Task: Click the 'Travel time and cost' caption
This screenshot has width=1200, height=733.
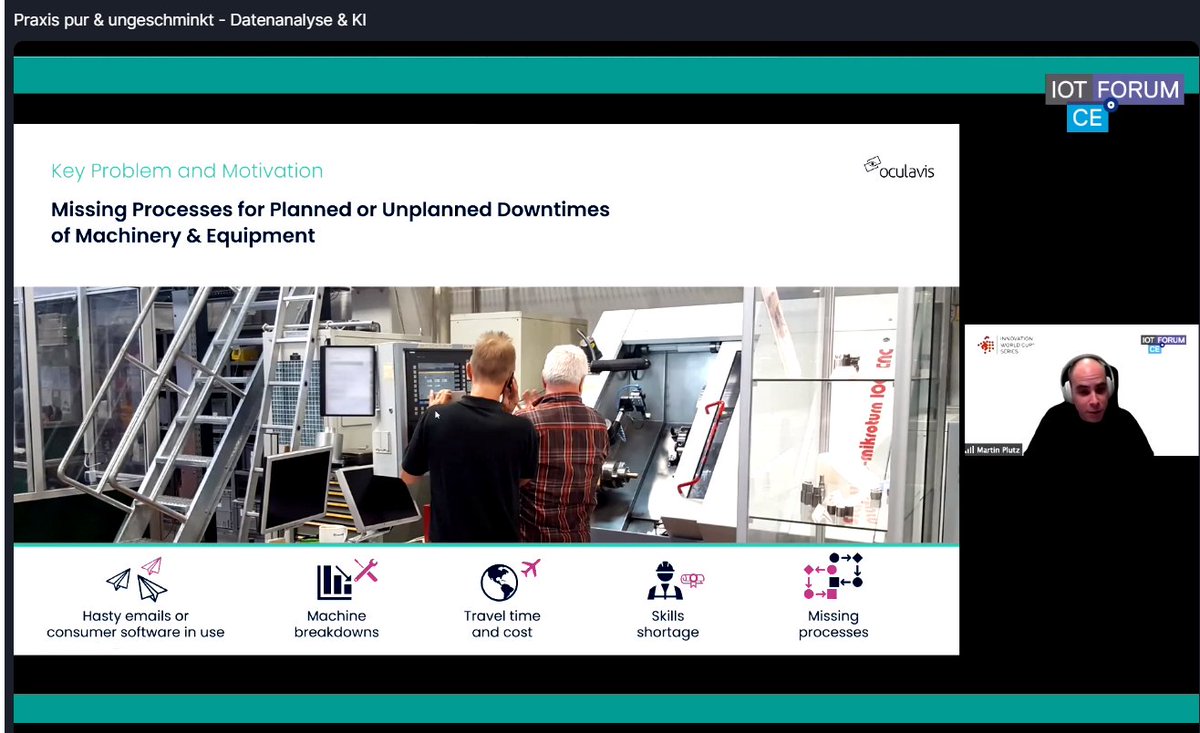Action: (502, 624)
